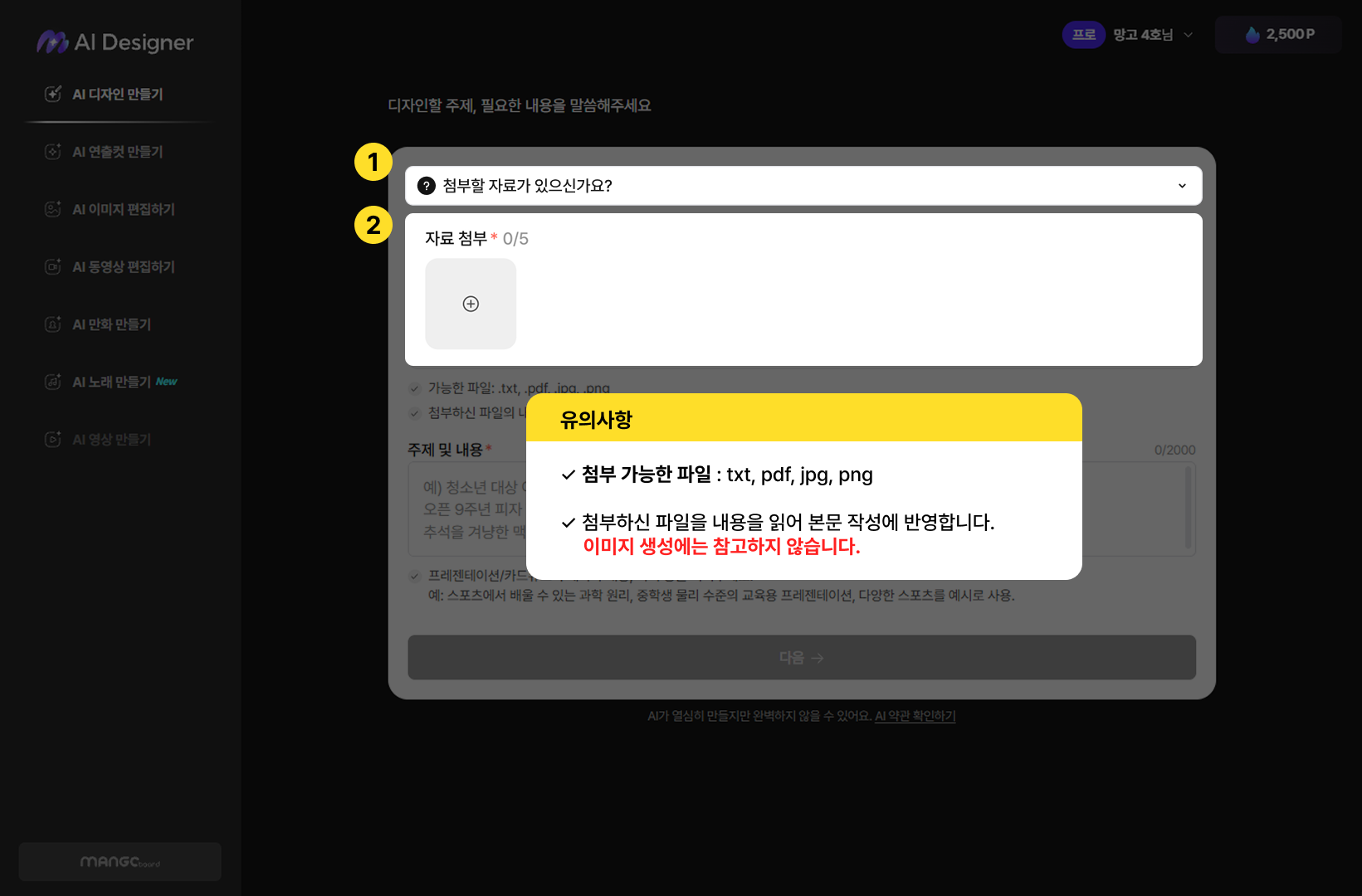The height and width of the screenshot is (896, 1362).
Task: Click the 디자인할 주제 heading text
Action: (x=520, y=105)
